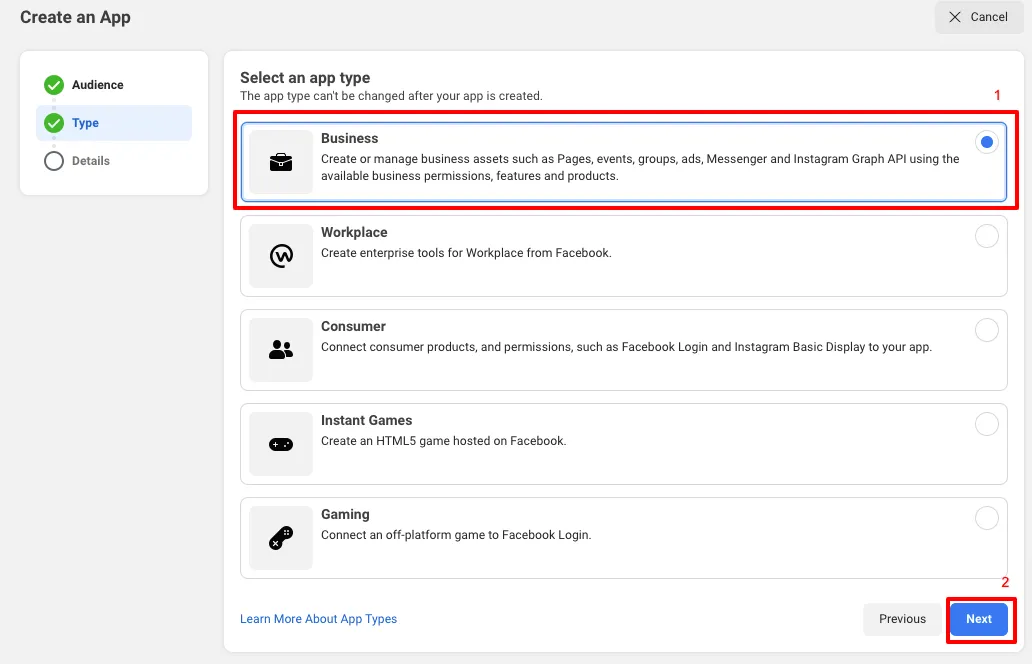Click the Gaming title text
Screen dimensions: 1032x664
[x=346, y=515]
